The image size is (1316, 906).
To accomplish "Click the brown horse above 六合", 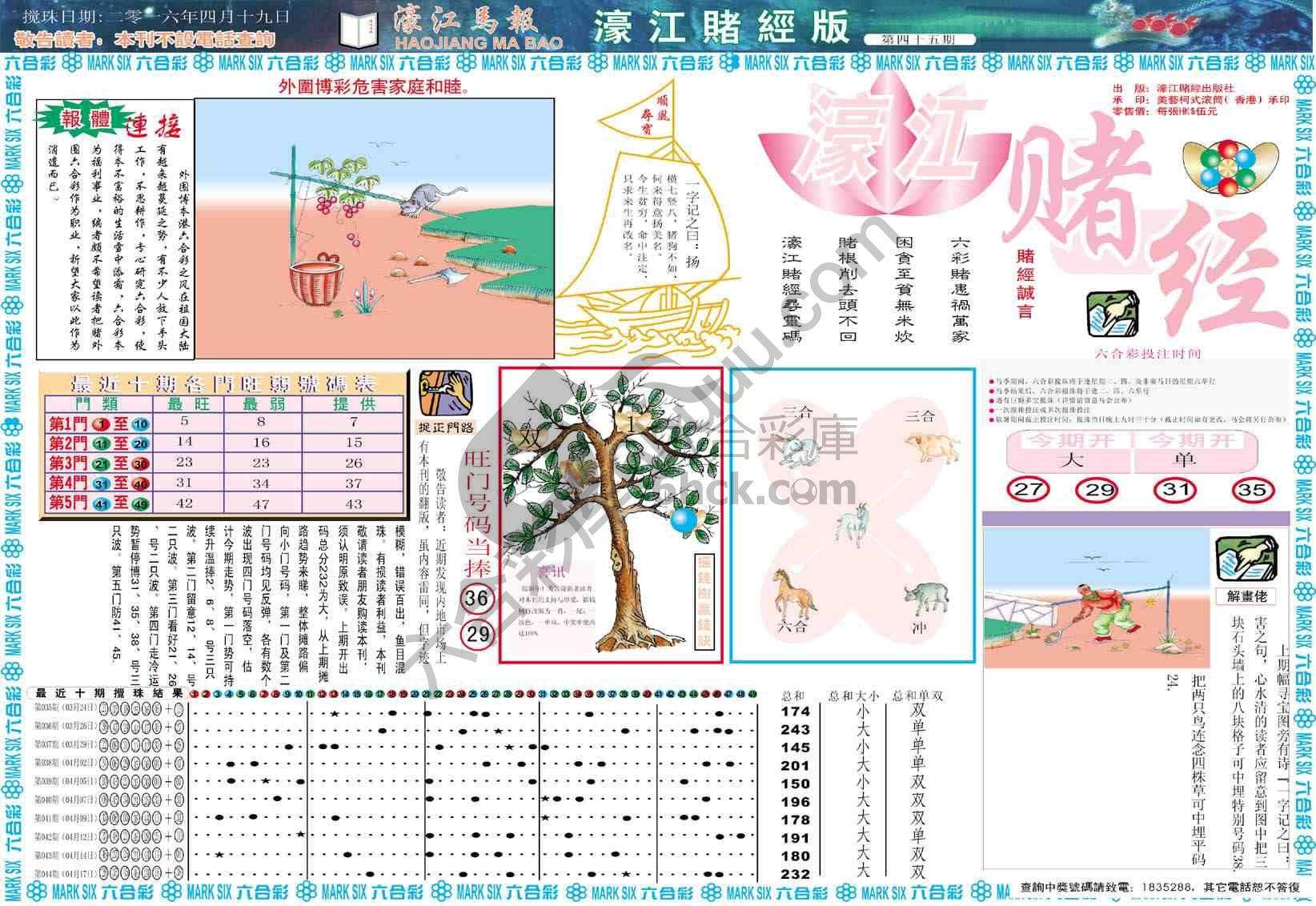I will (792, 594).
